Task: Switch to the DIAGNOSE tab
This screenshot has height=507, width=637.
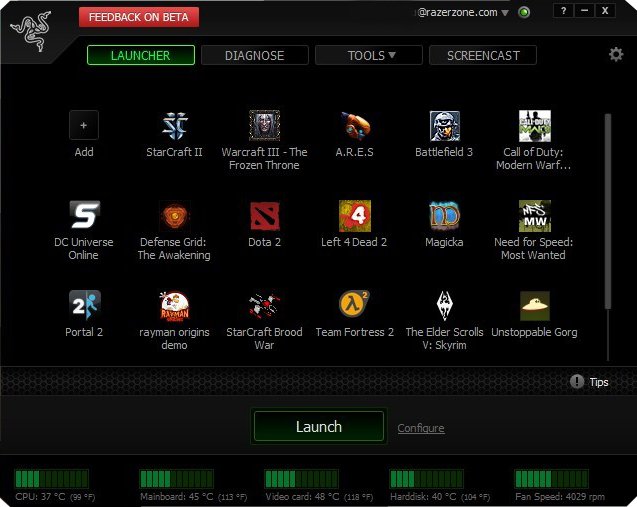Action: (254, 56)
